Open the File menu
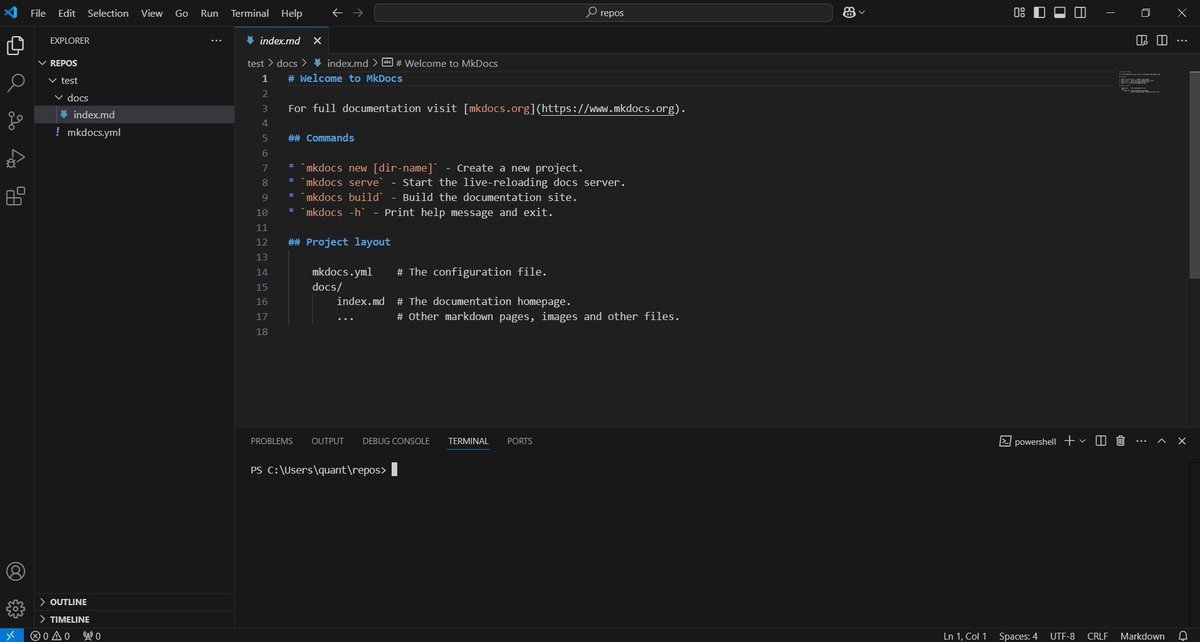Viewport: 1200px width, 642px height. point(38,13)
